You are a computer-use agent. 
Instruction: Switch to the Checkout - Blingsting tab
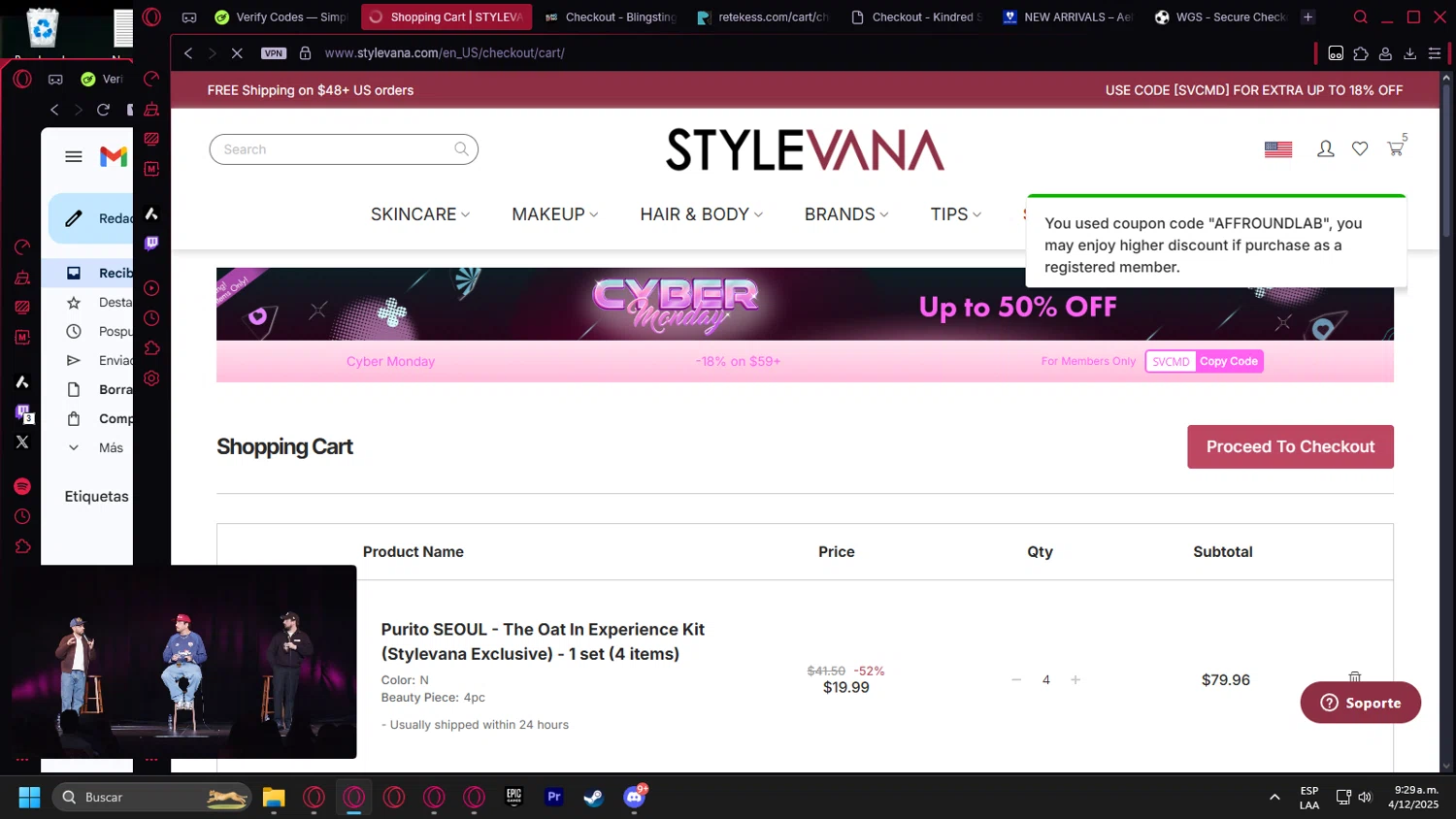612,17
